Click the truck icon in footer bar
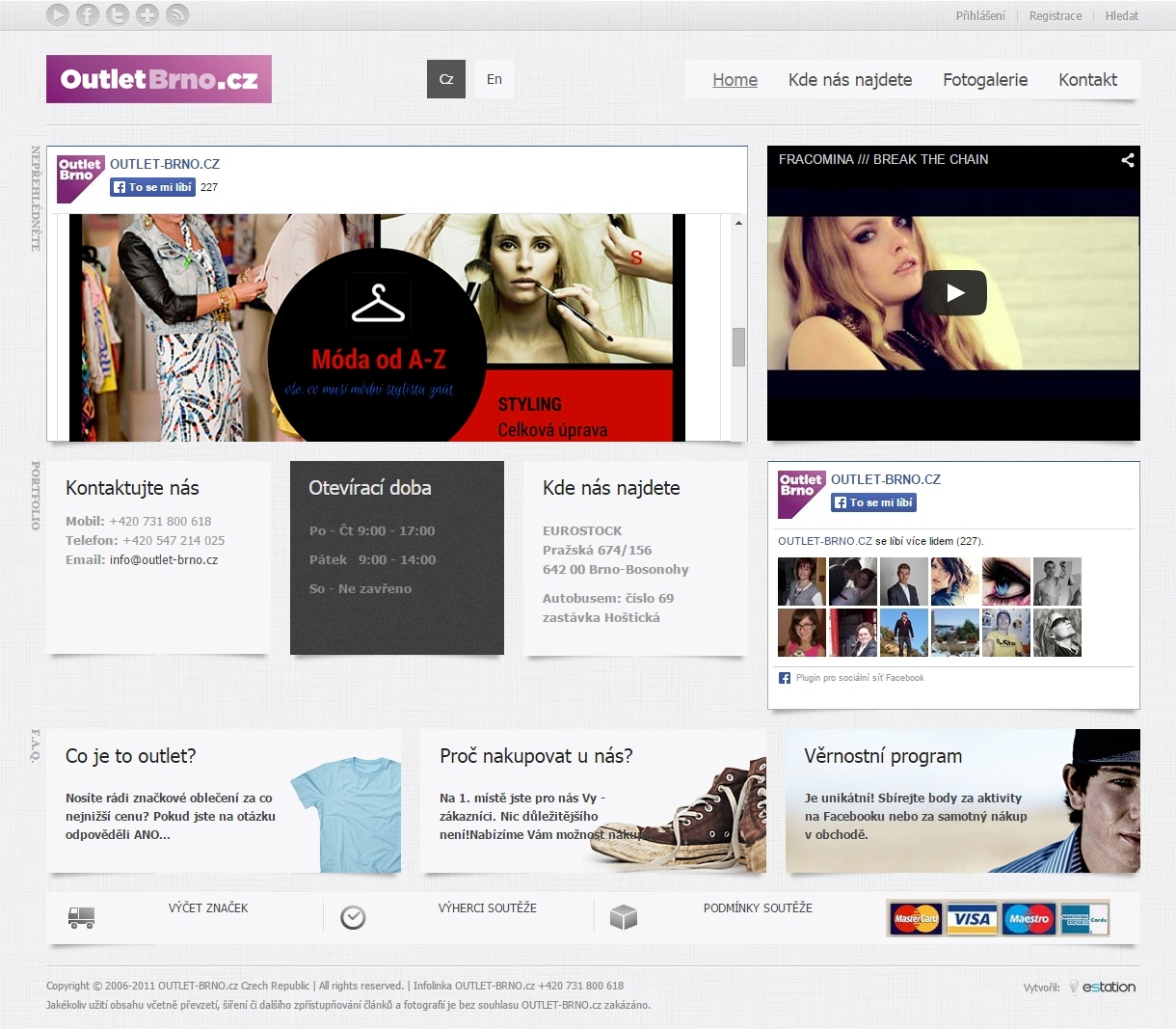The image size is (1176, 1029). coord(82,917)
